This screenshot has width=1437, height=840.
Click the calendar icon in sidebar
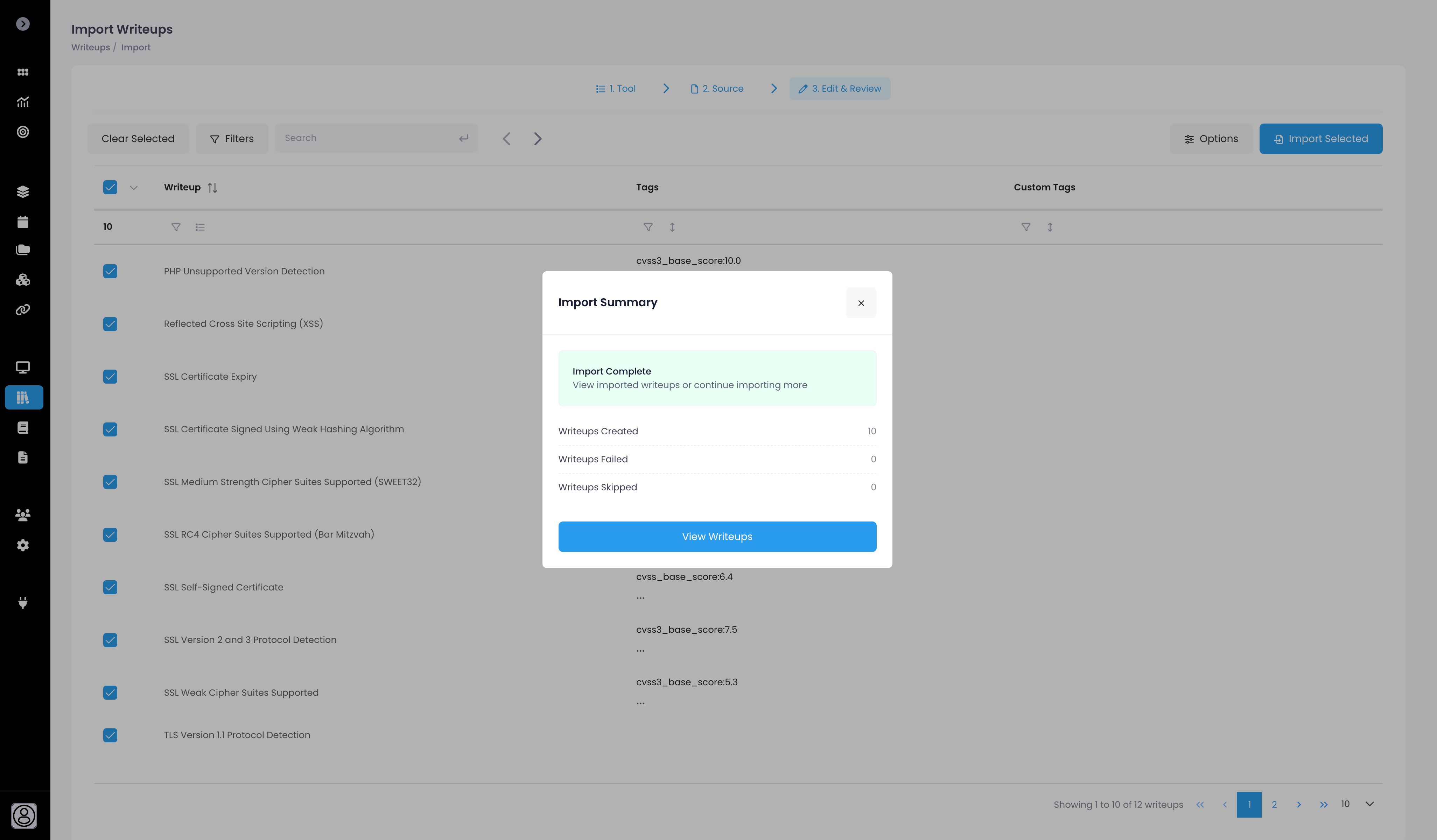point(23,222)
